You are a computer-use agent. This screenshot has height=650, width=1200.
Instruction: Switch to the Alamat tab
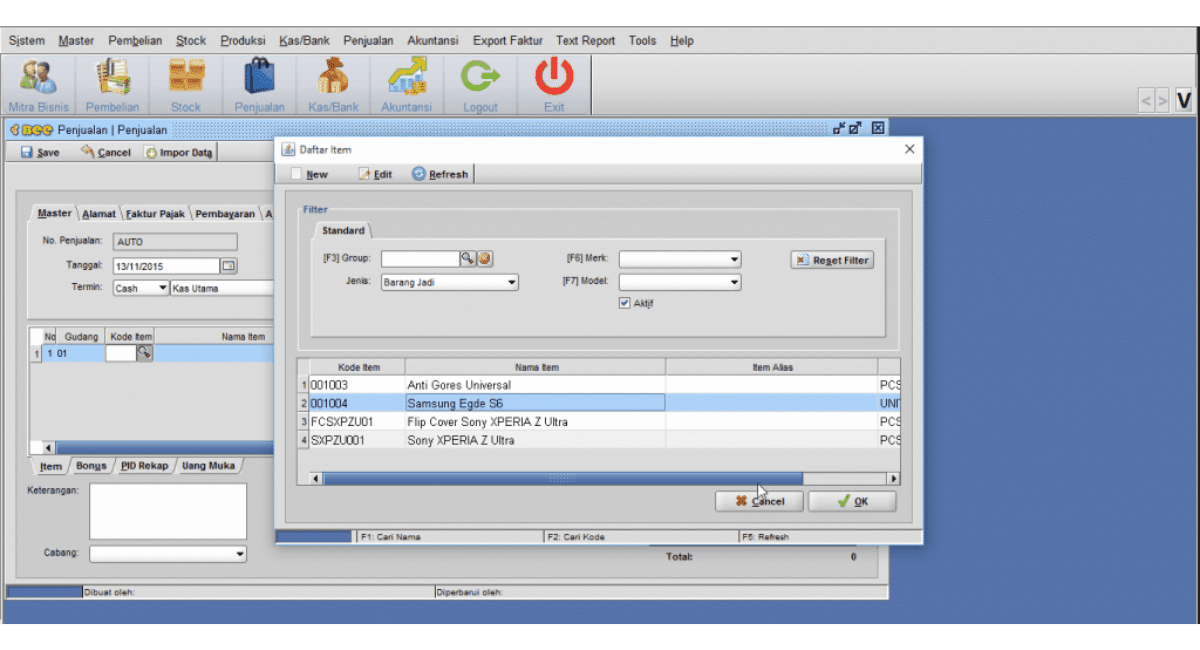click(x=99, y=214)
